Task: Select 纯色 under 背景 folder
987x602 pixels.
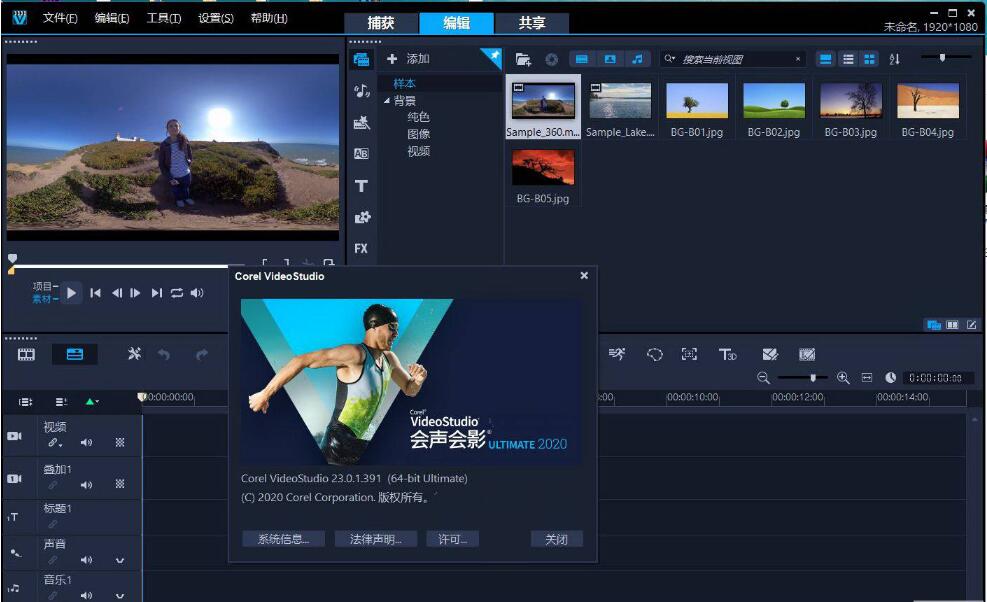Action: pyautogui.click(x=419, y=117)
